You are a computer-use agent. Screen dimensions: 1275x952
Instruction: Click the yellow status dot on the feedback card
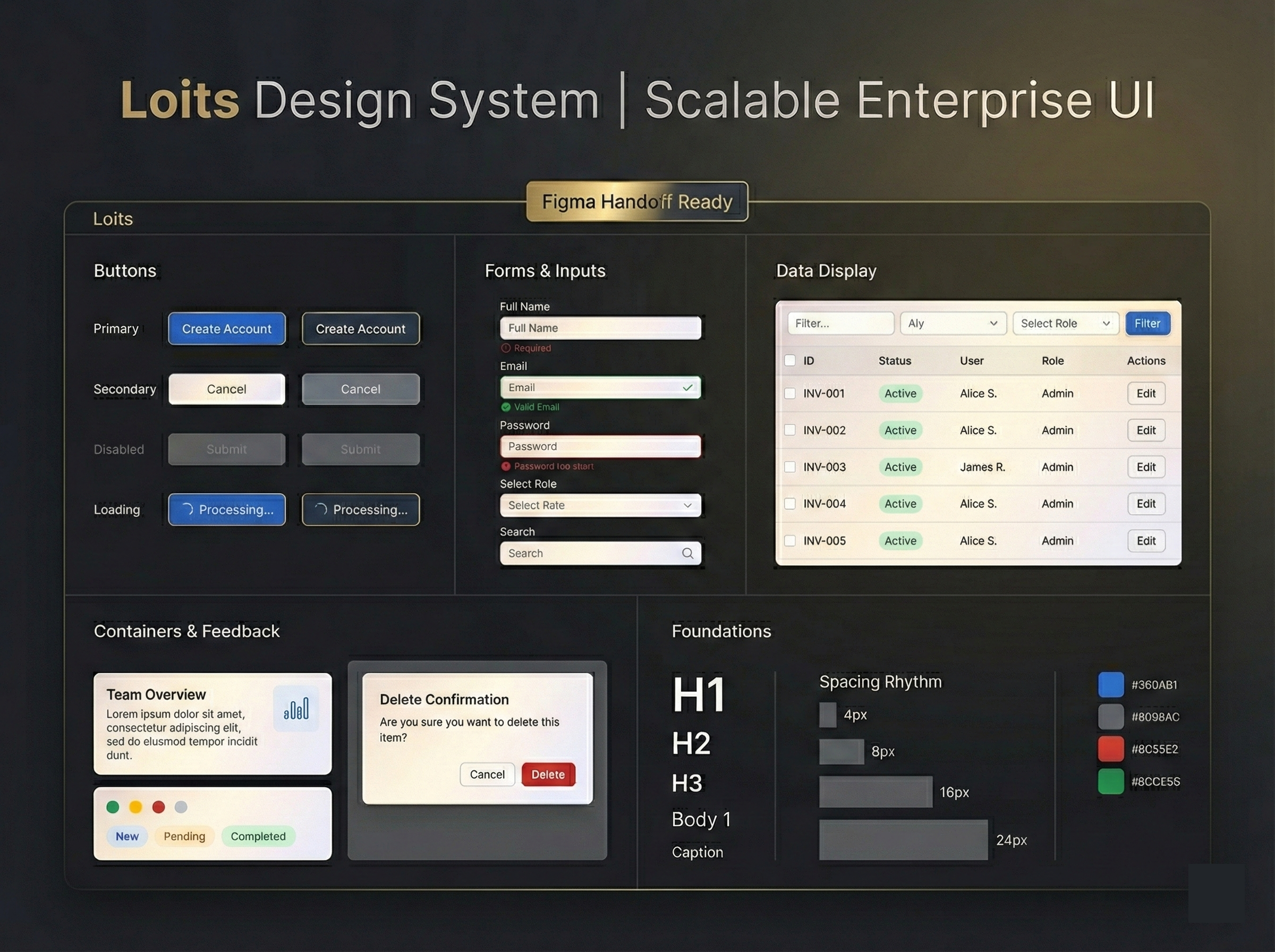[x=135, y=807]
